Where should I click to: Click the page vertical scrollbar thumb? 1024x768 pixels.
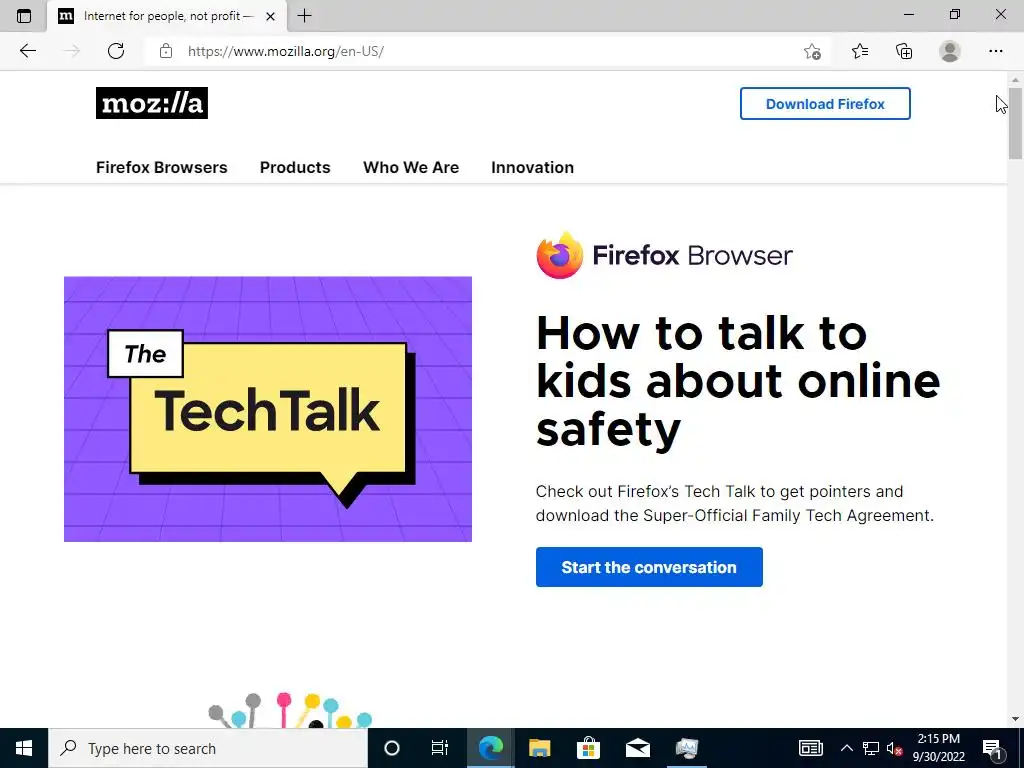tap(1015, 123)
